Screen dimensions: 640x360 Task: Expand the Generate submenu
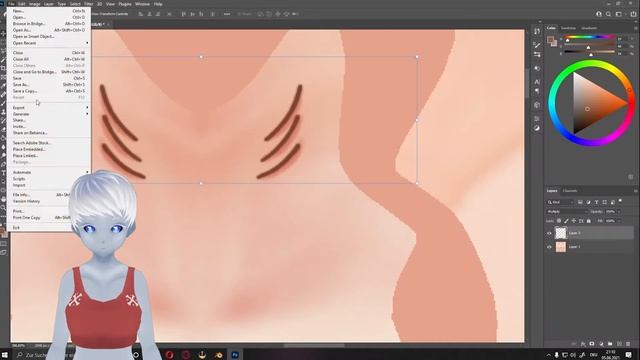49,114
